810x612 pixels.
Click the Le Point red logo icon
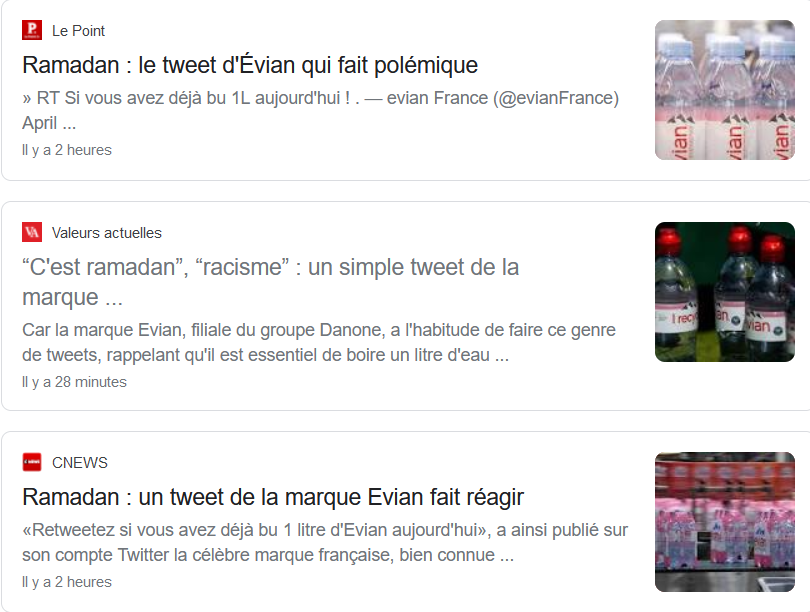click(x=32, y=30)
